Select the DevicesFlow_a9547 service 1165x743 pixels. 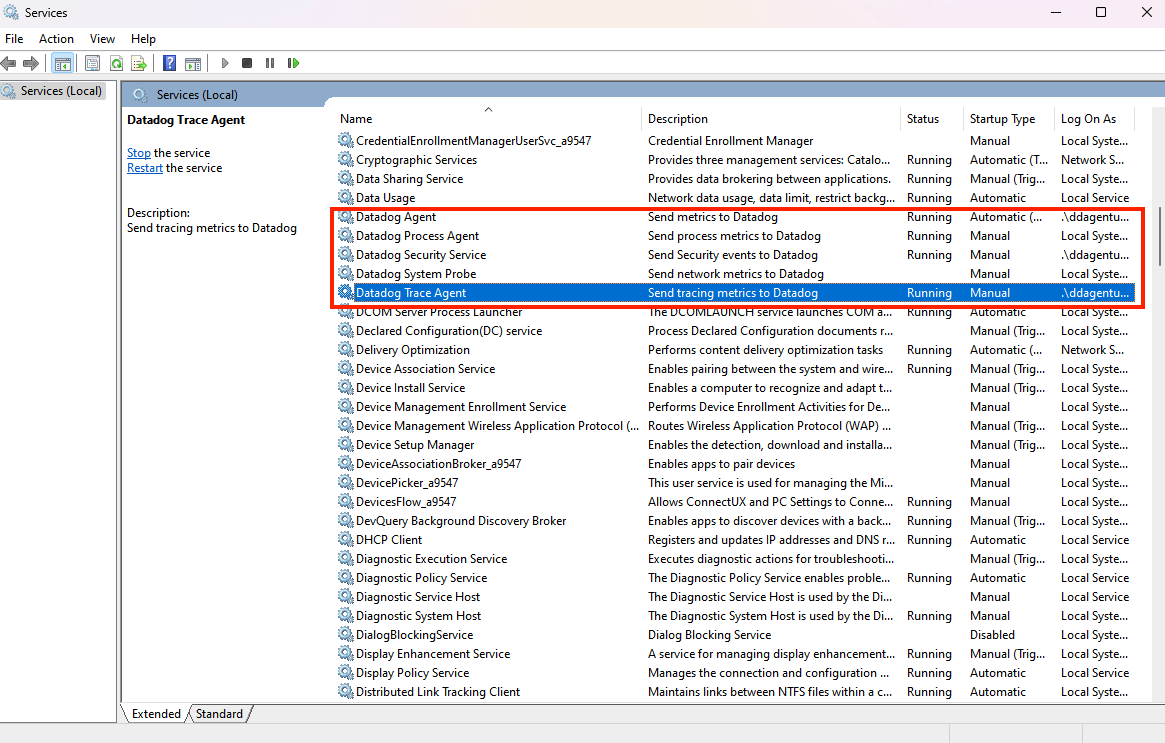[736, 502]
